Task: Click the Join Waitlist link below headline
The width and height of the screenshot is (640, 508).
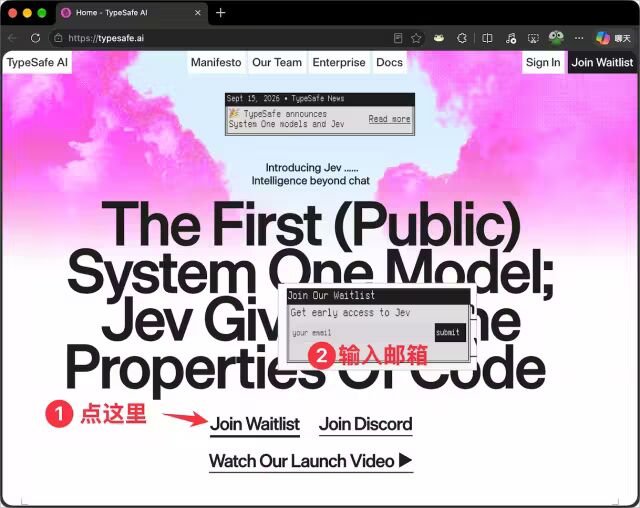Action: pos(255,425)
